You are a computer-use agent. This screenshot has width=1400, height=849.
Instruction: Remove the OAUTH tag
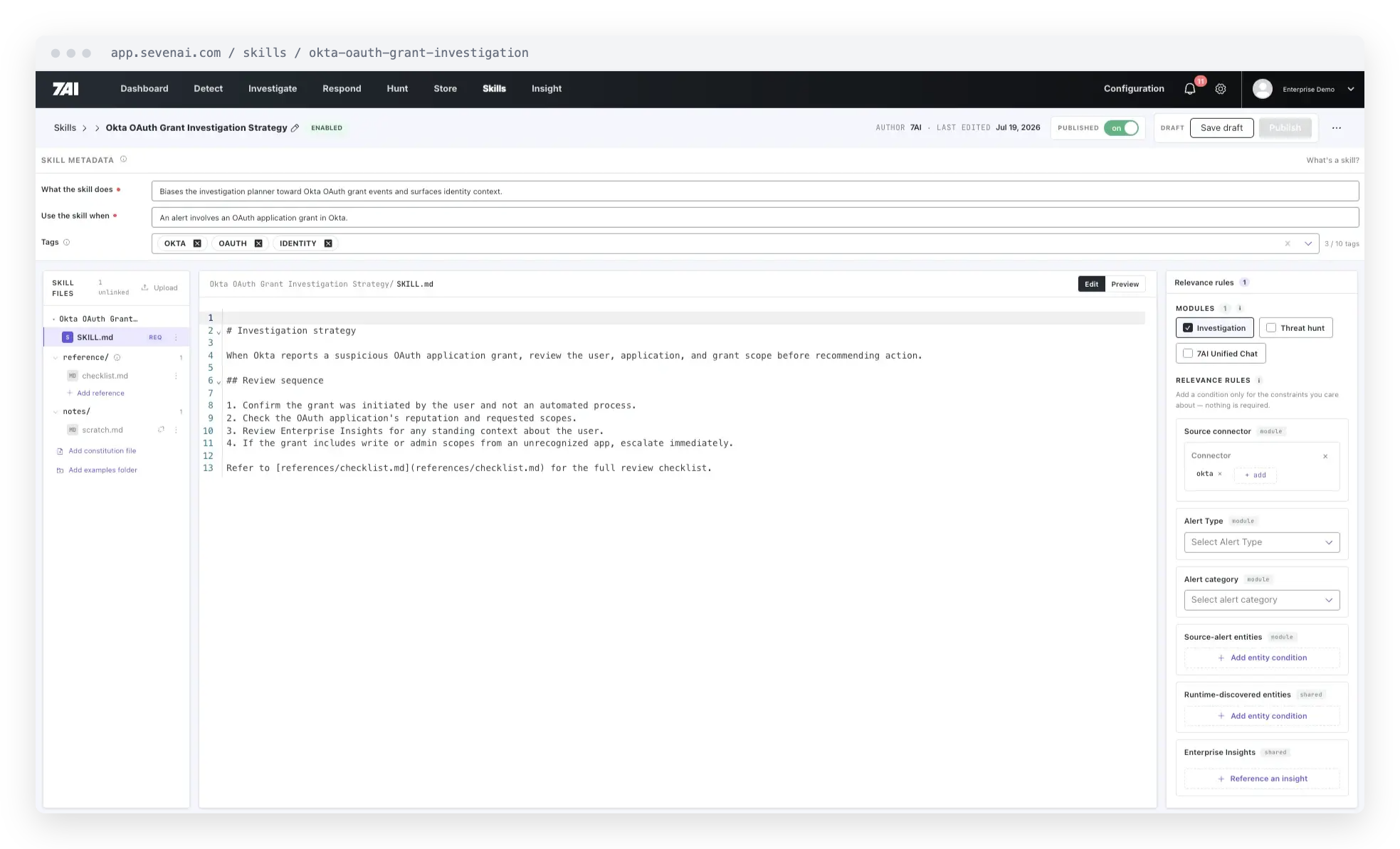(x=258, y=243)
